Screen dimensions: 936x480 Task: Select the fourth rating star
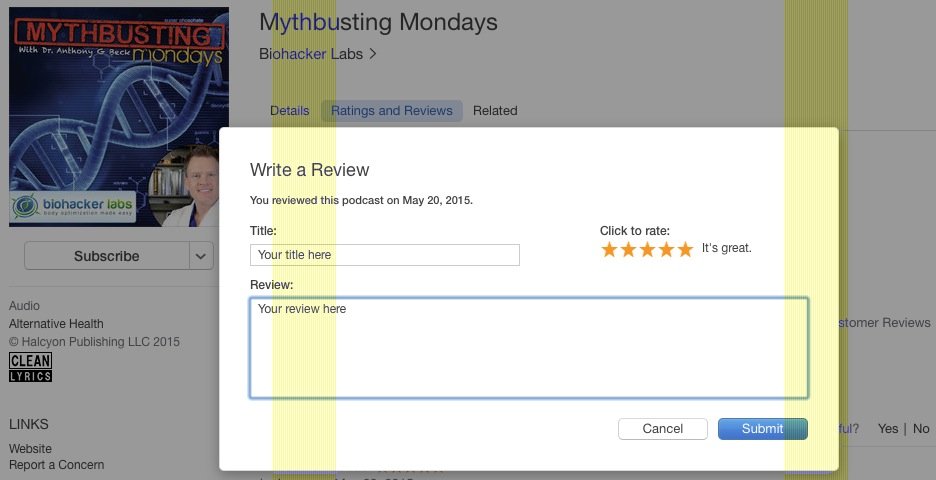(666, 249)
